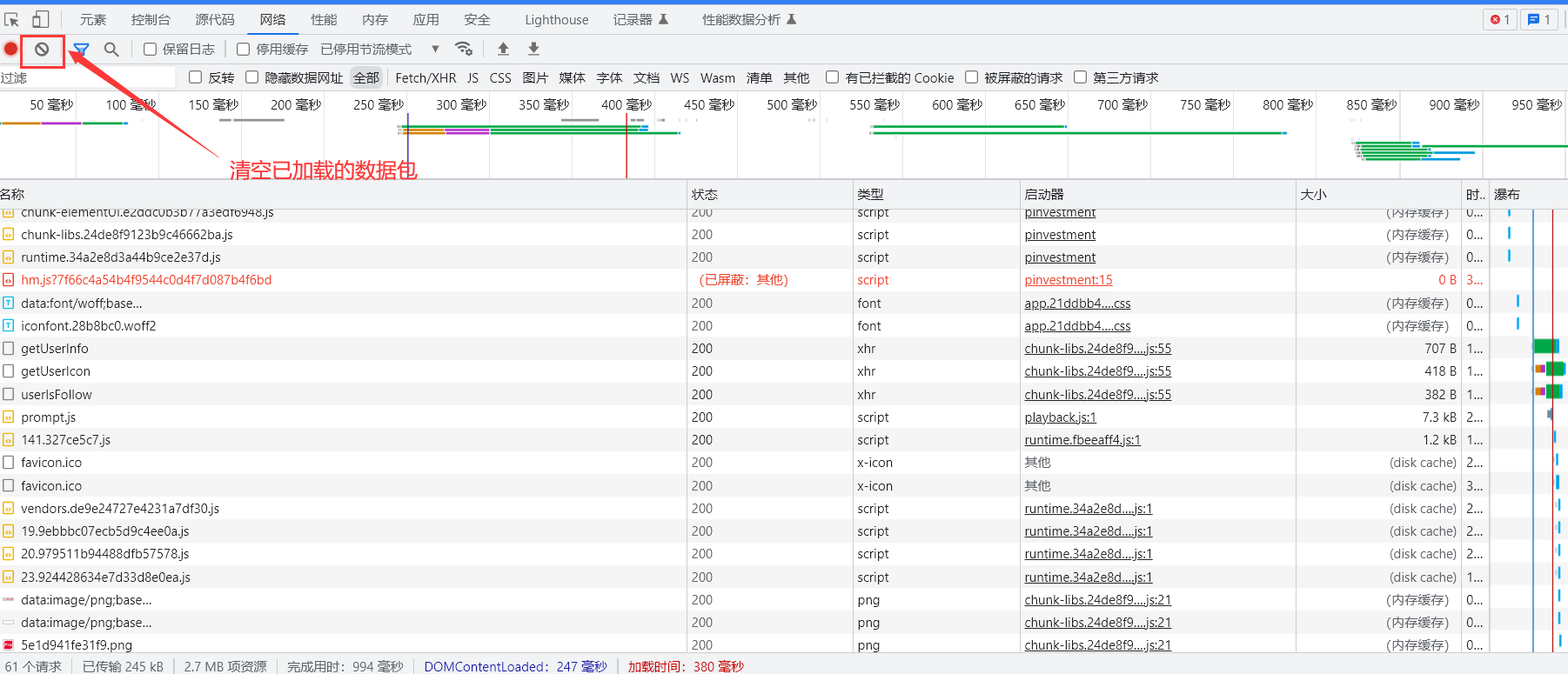Click the 过滤 text input
The width and height of the screenshot is (1568, 674).
[x=88, y=77]
